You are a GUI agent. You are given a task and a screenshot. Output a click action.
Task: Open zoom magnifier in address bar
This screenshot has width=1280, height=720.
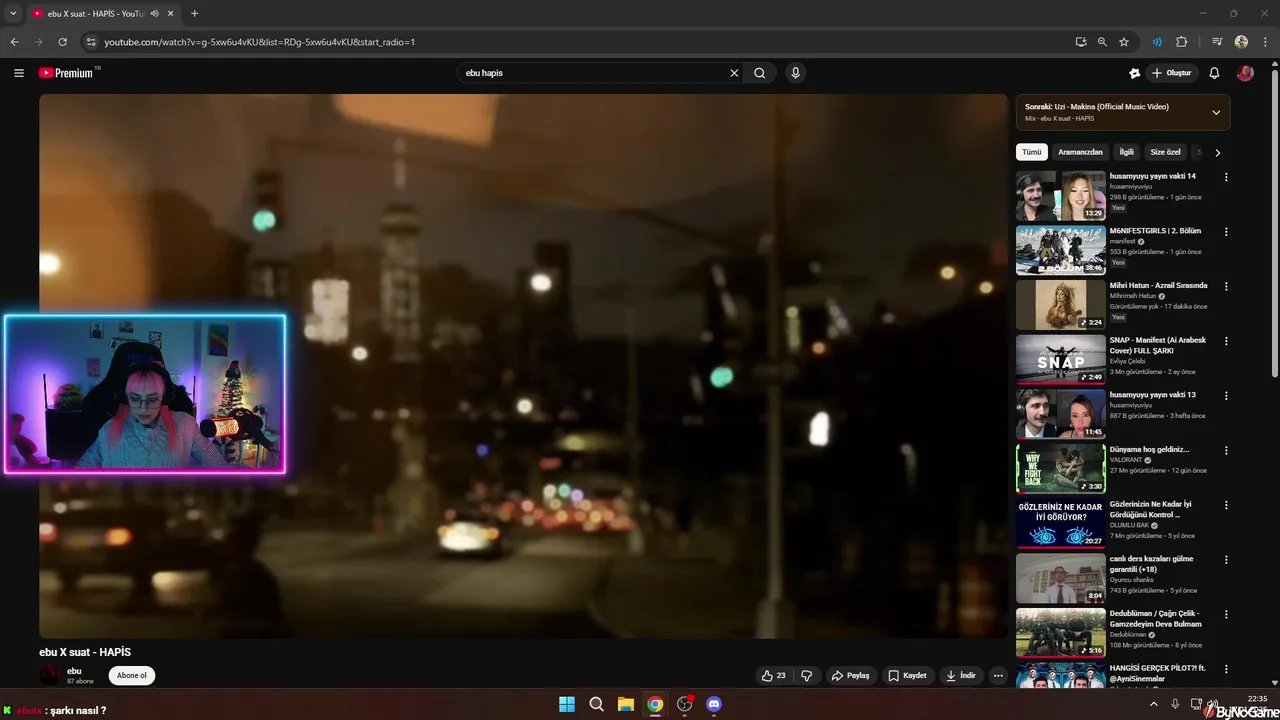point(1102,42)
